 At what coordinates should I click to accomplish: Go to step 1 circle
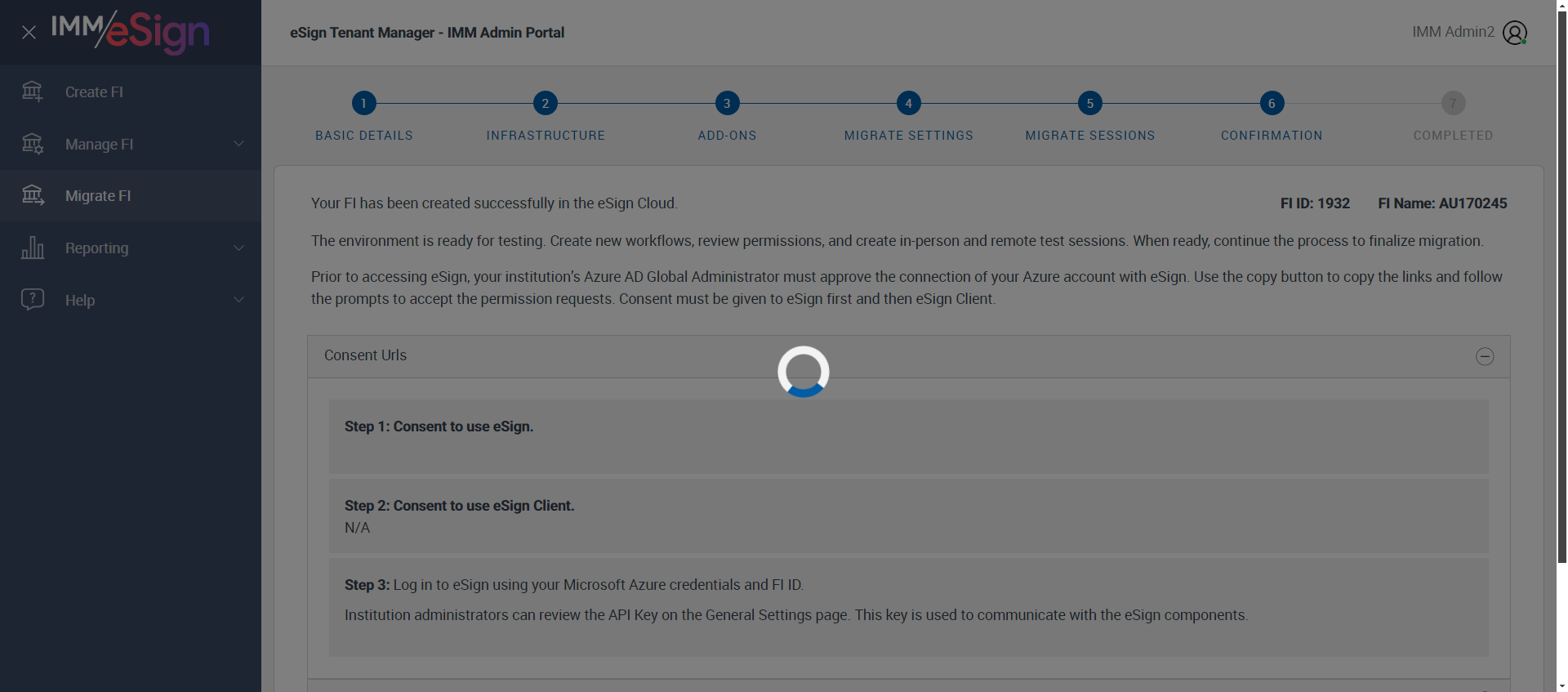(364, 103)
